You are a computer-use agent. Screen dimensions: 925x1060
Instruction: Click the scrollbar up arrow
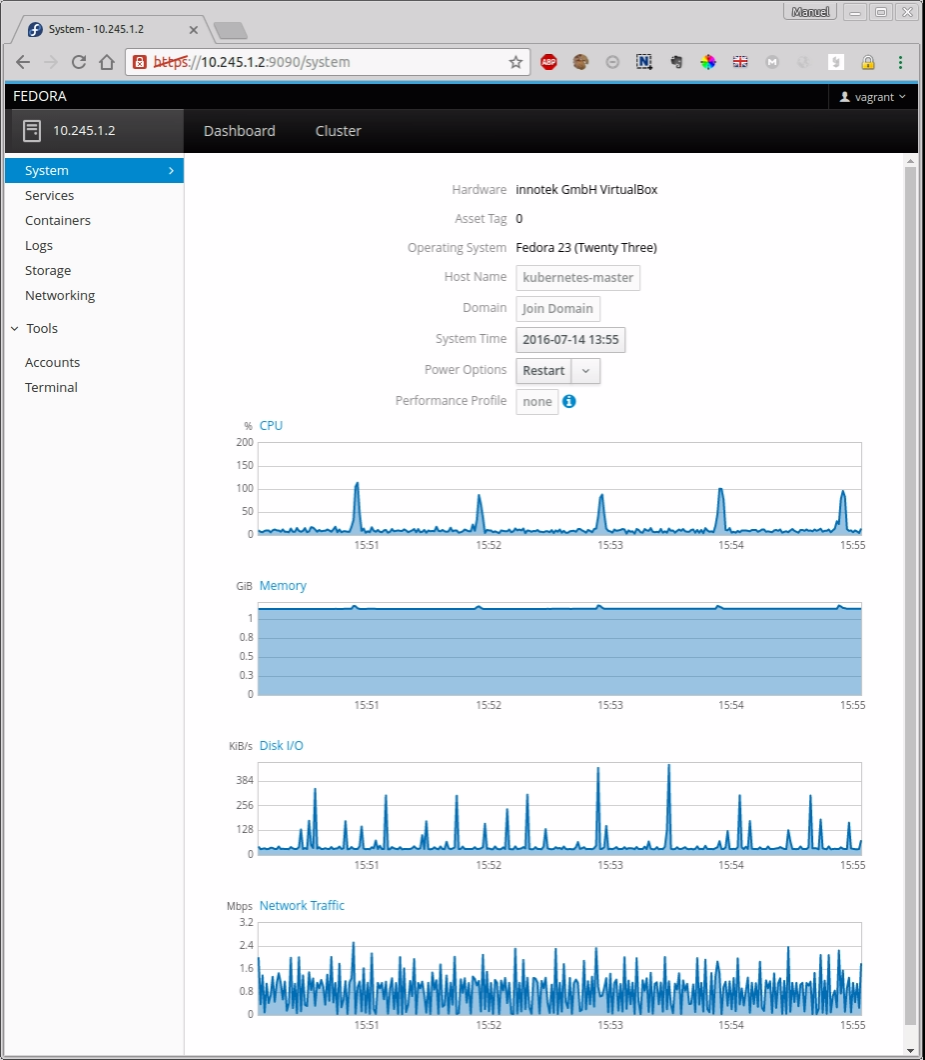pos(910,160)
